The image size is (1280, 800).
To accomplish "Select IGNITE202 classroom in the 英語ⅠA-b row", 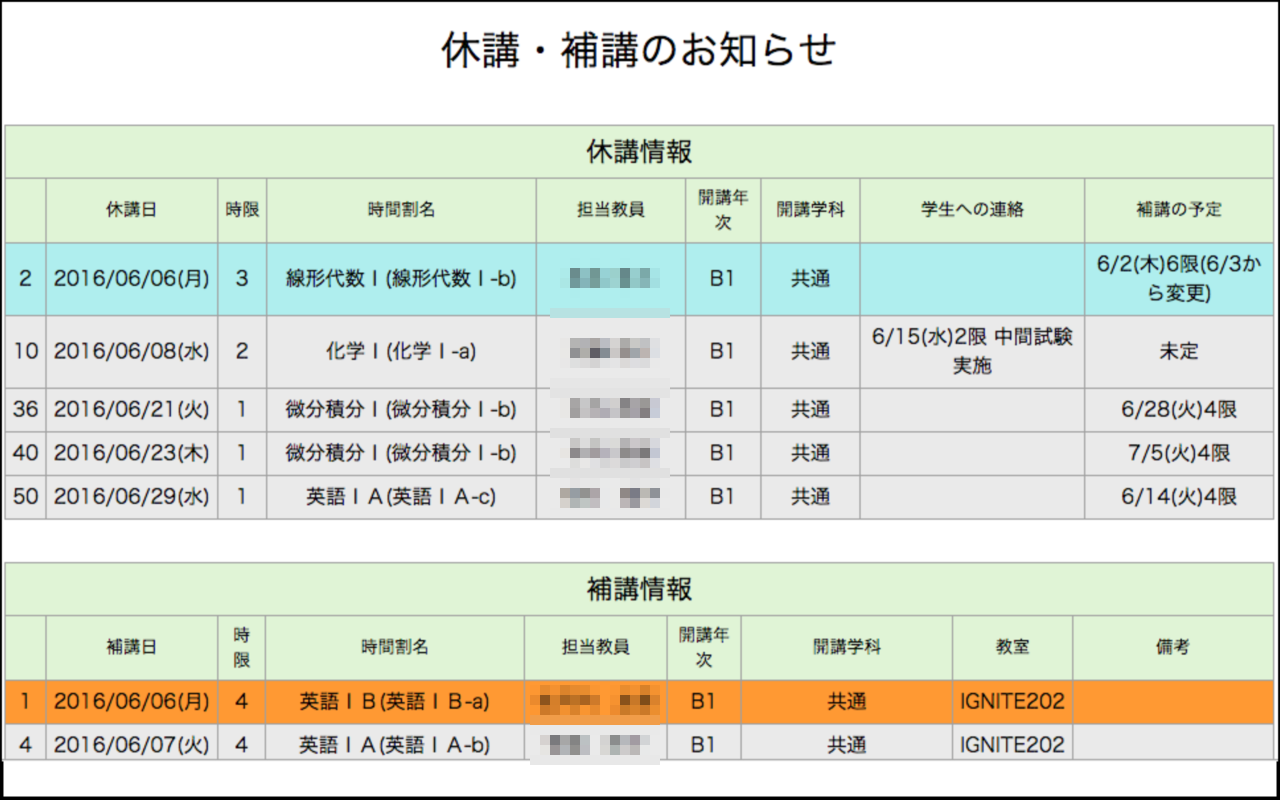I will (1012, 745).
